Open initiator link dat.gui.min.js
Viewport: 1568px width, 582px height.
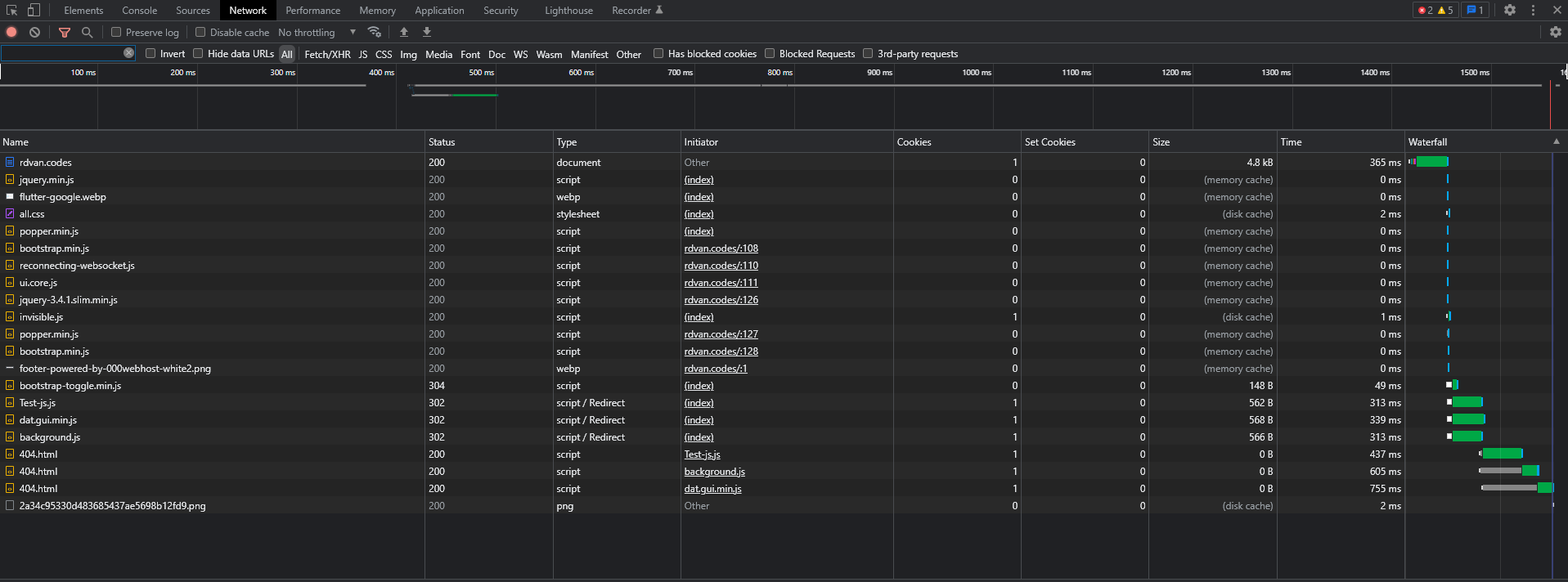coord(713,489)
